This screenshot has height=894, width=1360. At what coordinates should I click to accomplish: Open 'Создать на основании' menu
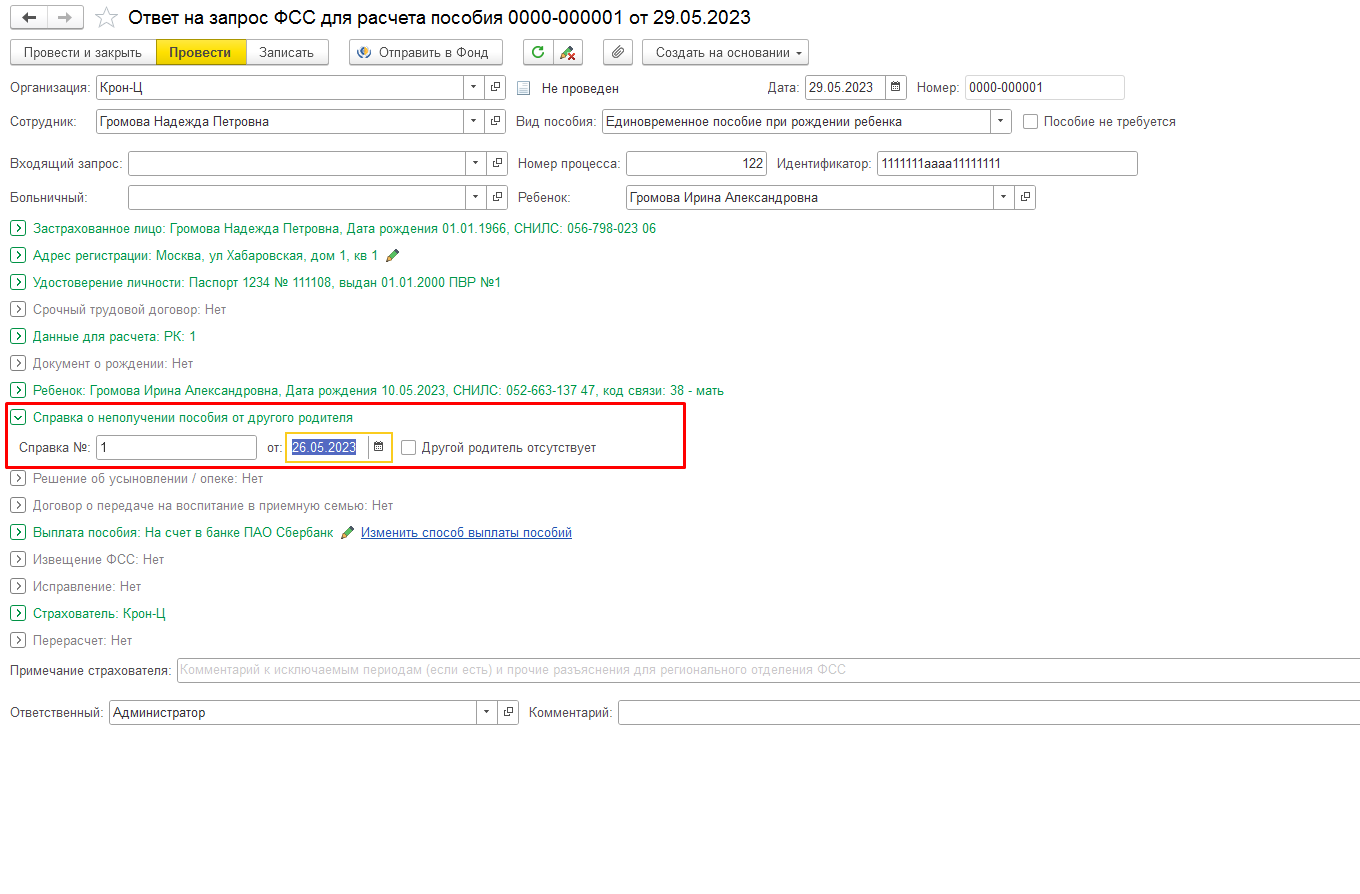[x=725, y=53]
